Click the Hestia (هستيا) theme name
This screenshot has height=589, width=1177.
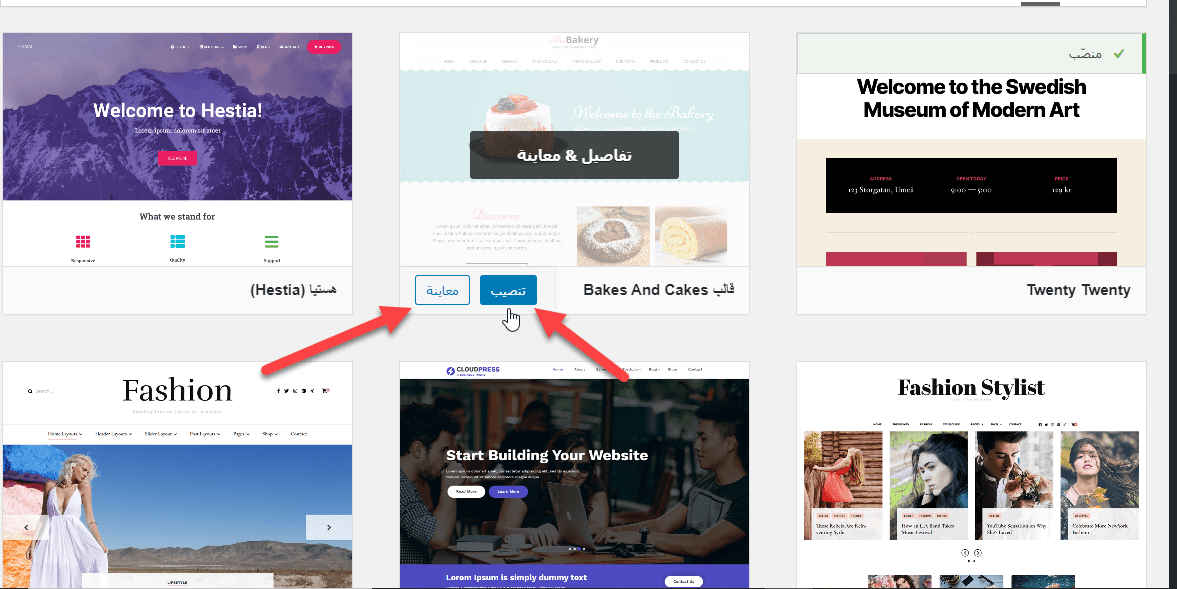[x=293, y=290]
